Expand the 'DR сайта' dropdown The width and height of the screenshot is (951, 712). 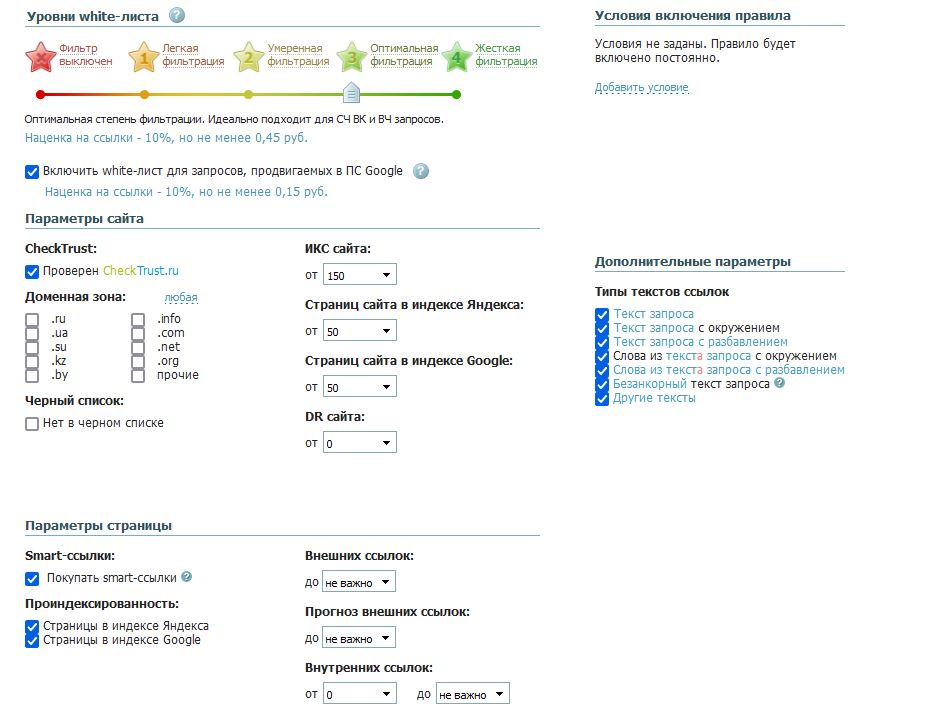[360, 442]
